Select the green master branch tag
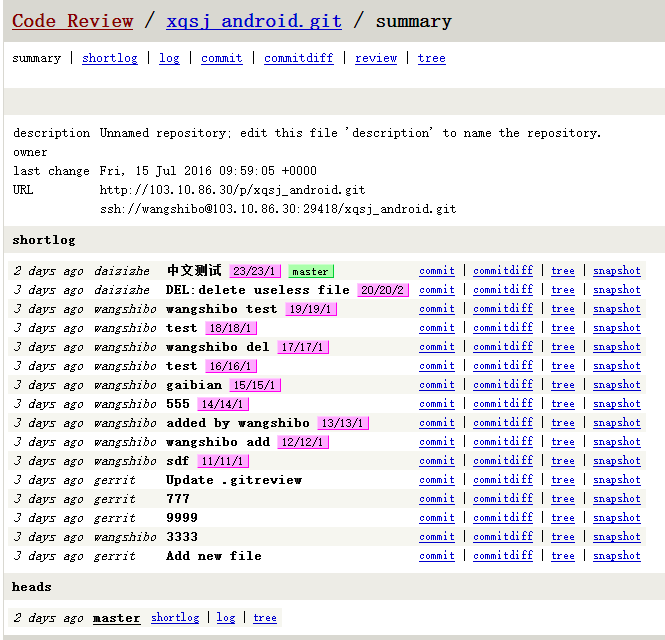The image size is (665, 640). tap(310, 271)
